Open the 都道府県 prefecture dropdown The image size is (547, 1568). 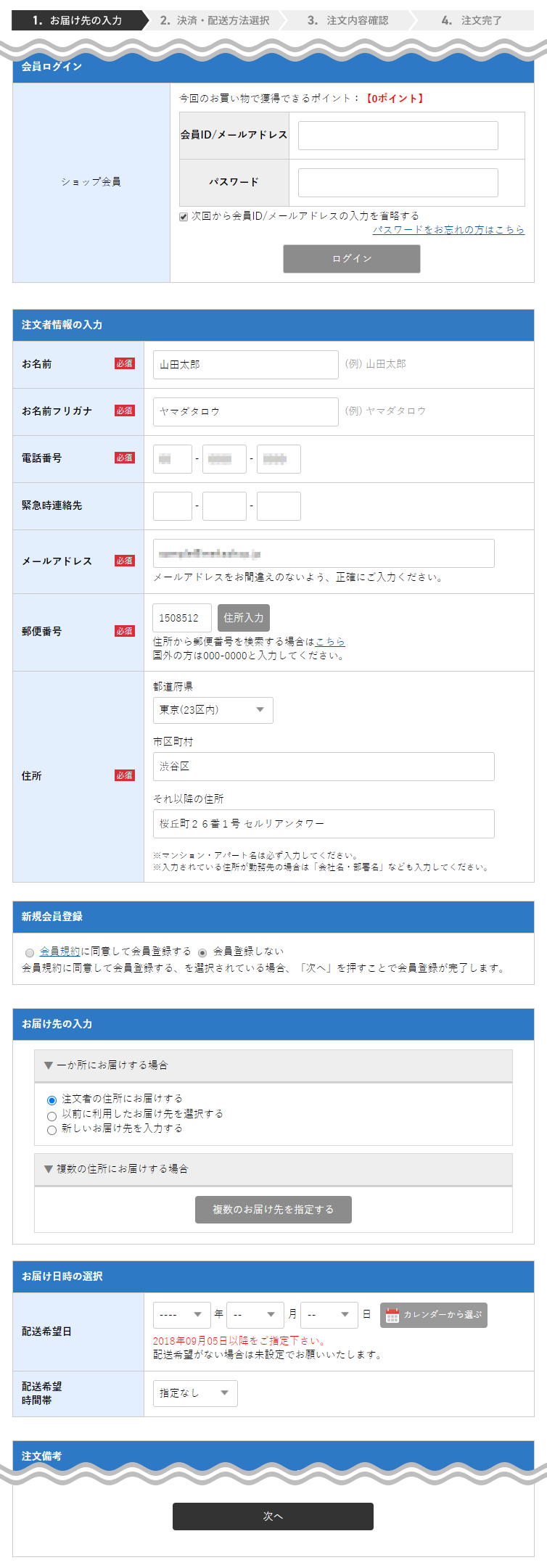(x=213, y=710)
